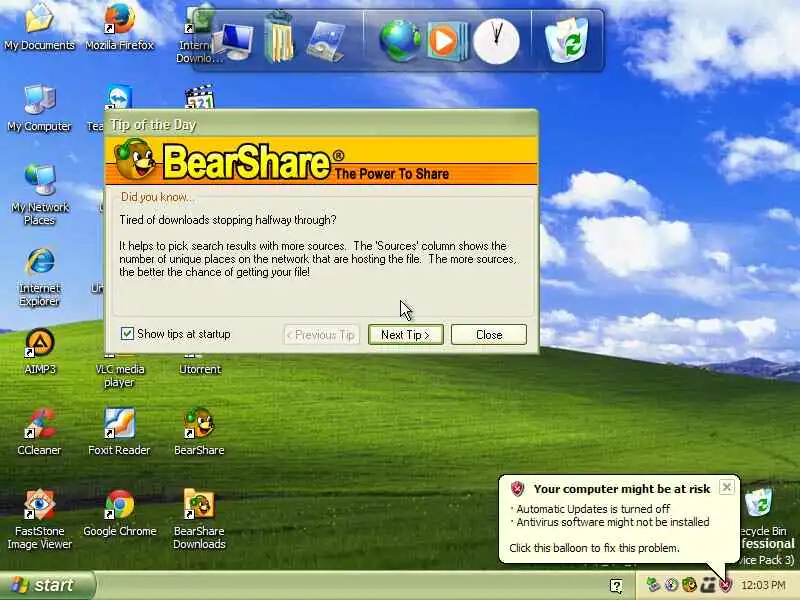The image size is (800, 600).
Task: Click the help question mark taskbar icon
Action: (616, 586)
